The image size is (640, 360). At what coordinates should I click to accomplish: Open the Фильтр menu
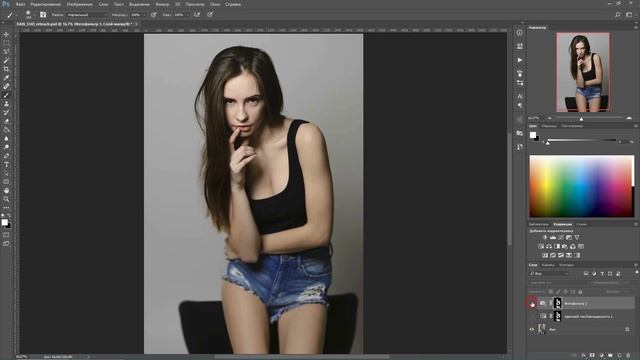coord(162,4)
